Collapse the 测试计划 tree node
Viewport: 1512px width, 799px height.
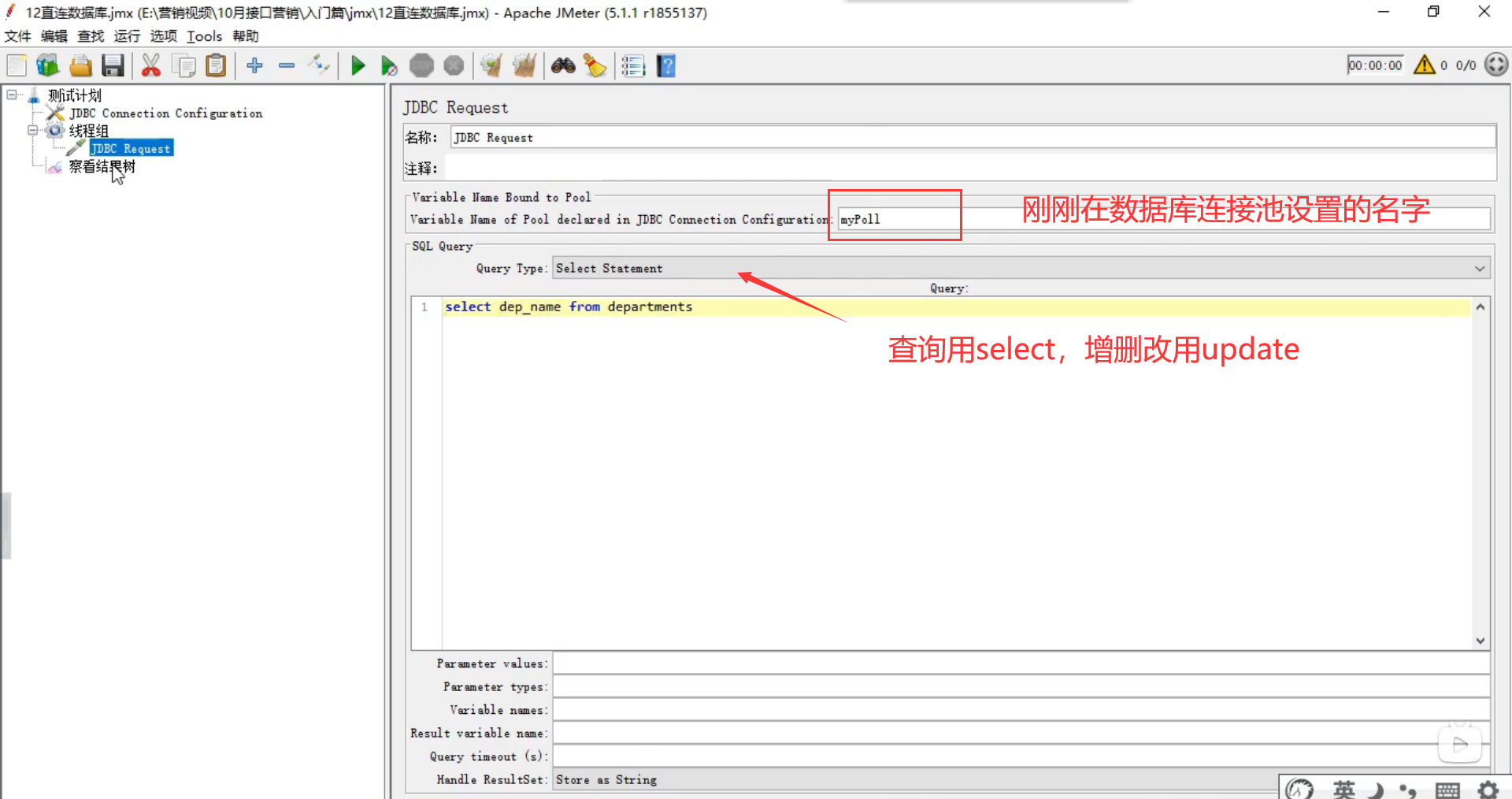(12, 95)
